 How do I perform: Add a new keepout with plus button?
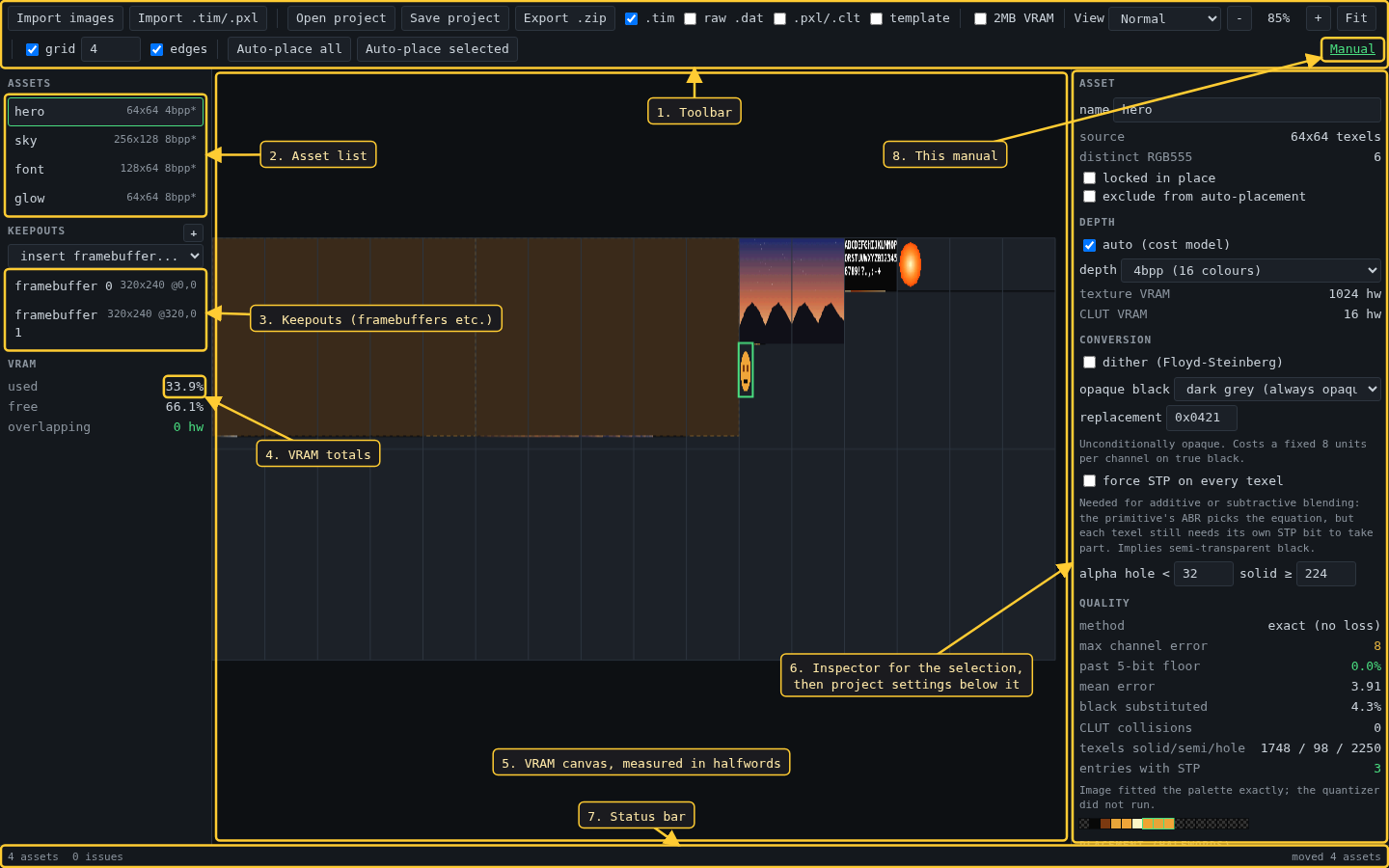tap(193, 232)
